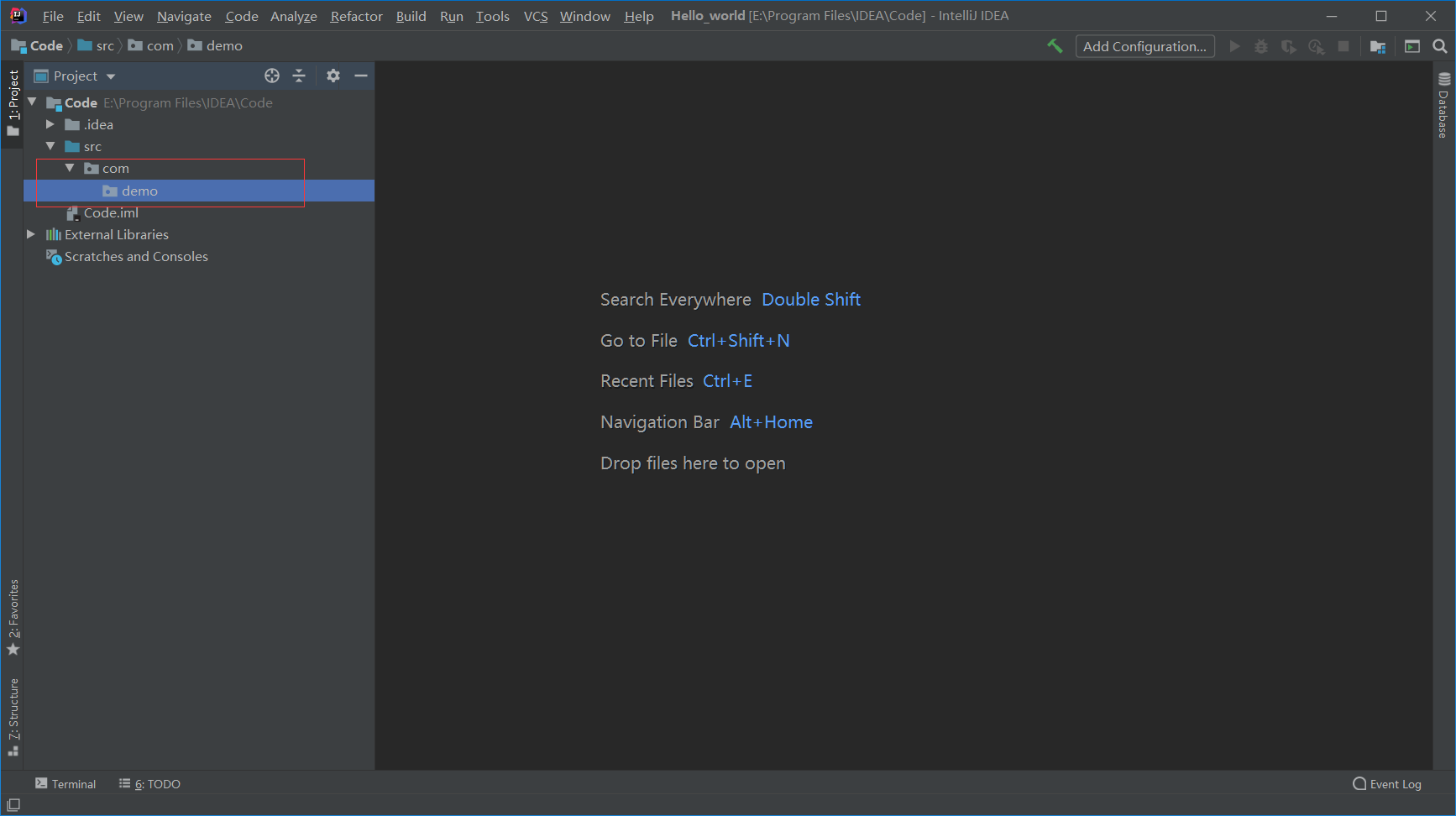Image resolution: width=1456 pixels, height=816 pixels.
Task: Expand the .idea folder
Action: click(50, 124)
